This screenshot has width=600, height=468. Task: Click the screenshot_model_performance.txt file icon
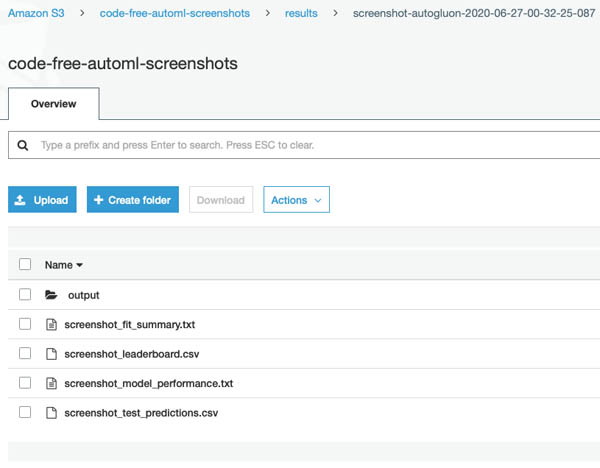(x=51, y=383)
